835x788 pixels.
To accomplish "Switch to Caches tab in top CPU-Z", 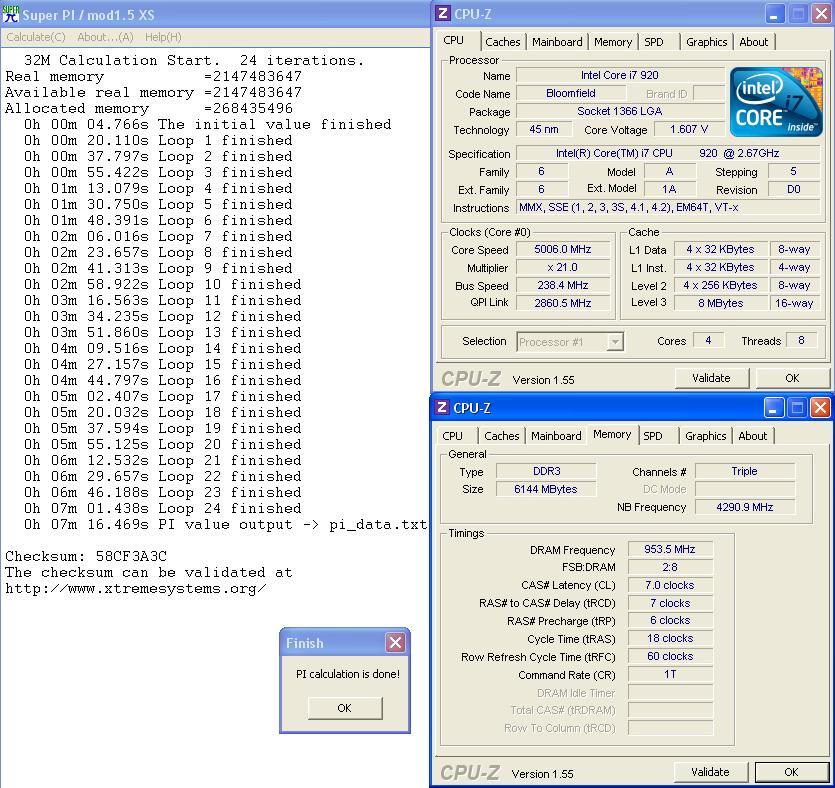I will [503, 42].
